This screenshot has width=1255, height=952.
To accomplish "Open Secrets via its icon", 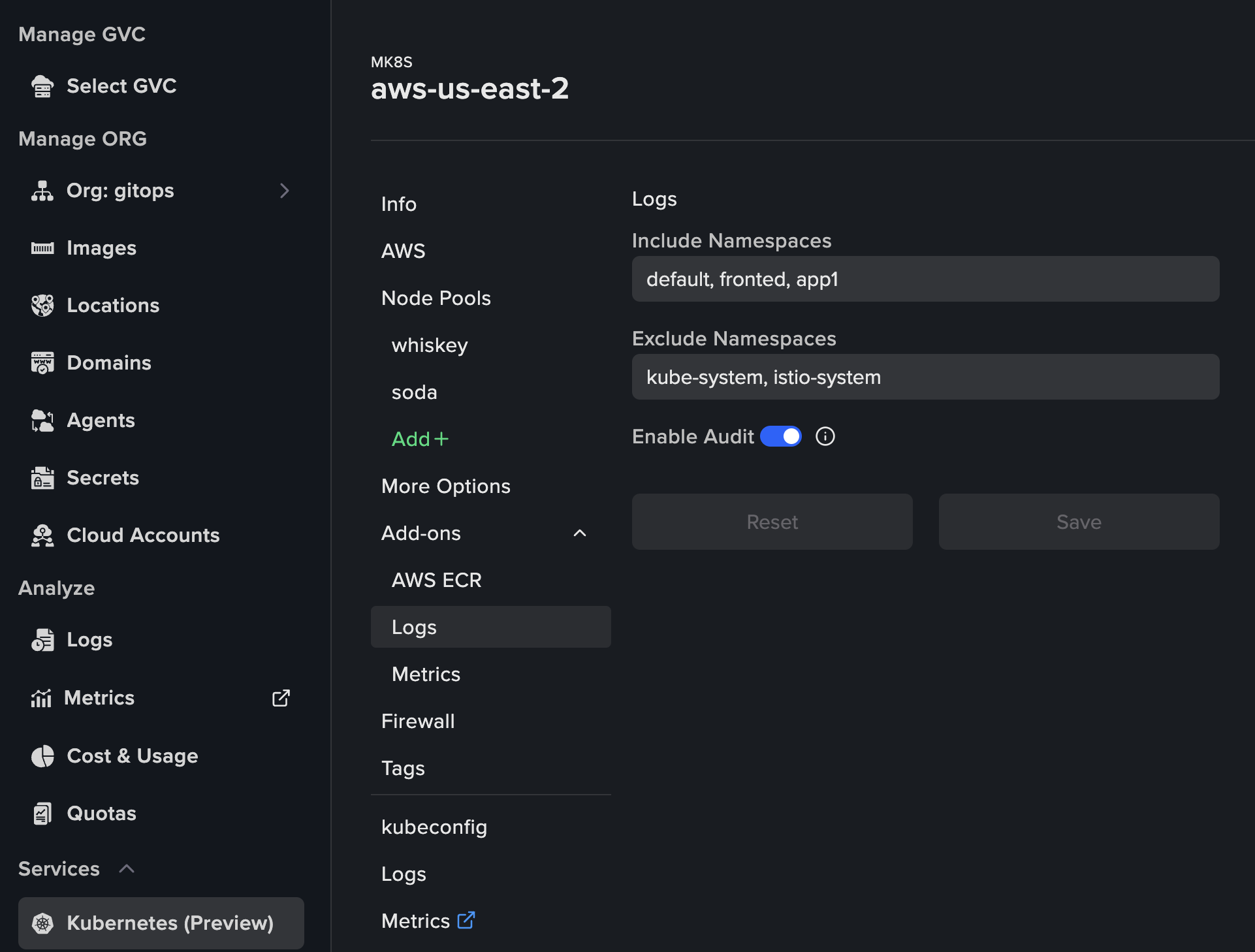I will point(42,478).
